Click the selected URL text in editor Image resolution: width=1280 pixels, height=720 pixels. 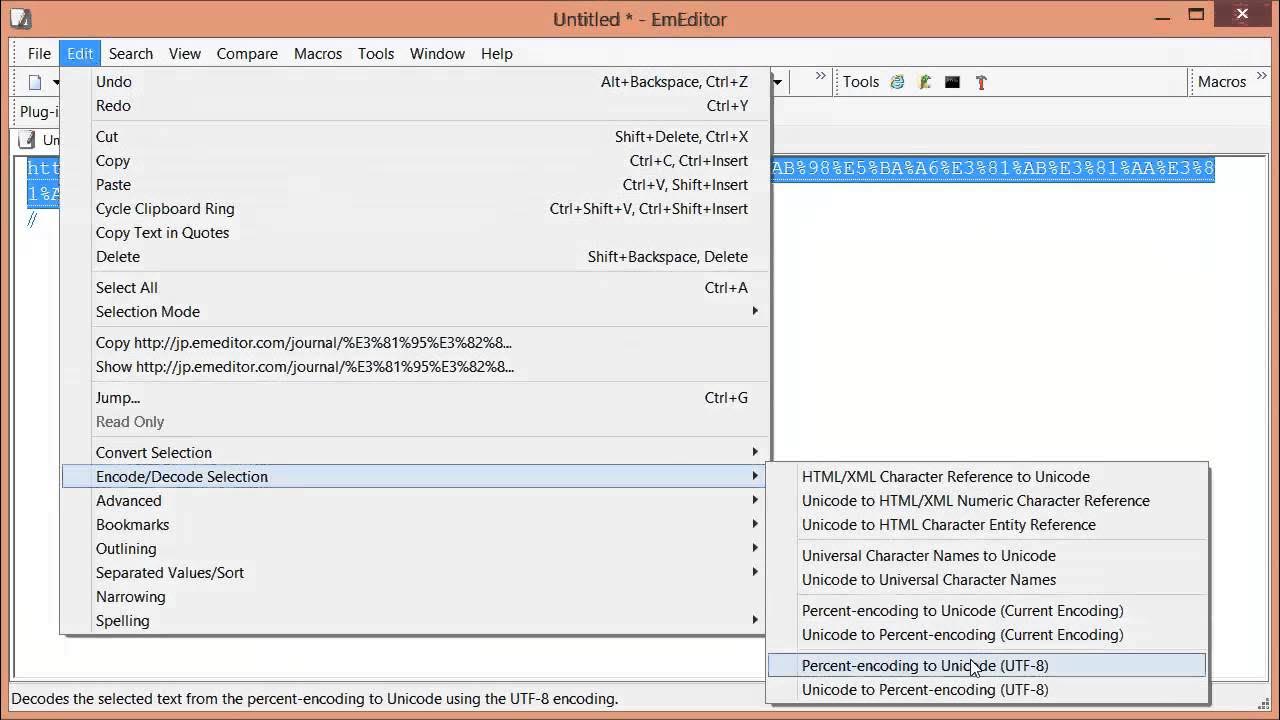tap(993, 168)
